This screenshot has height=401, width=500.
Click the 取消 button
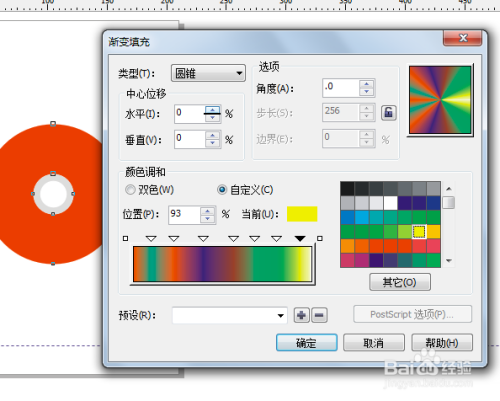[x=374, y=343]
